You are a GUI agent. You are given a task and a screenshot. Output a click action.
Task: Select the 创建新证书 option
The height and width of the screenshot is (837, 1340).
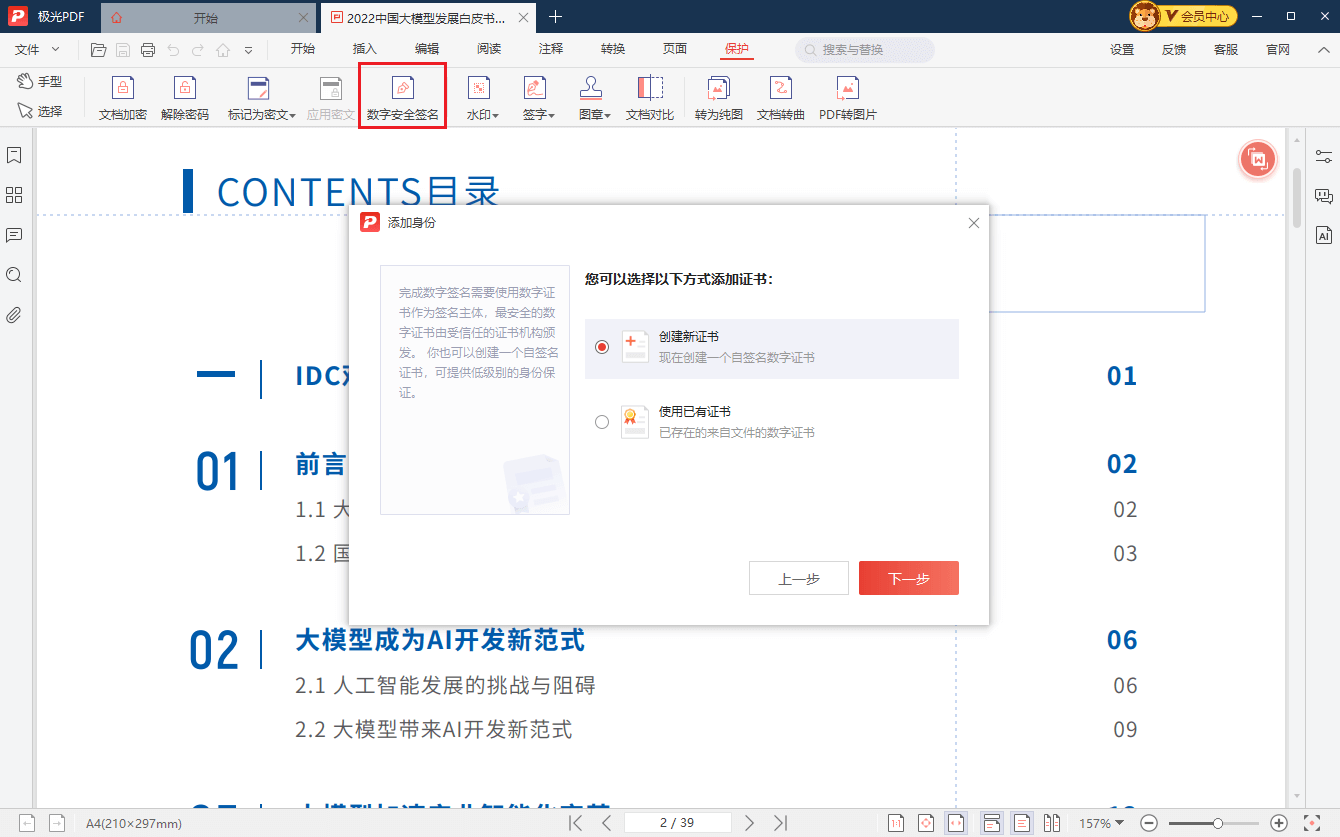tap(601, 347)
